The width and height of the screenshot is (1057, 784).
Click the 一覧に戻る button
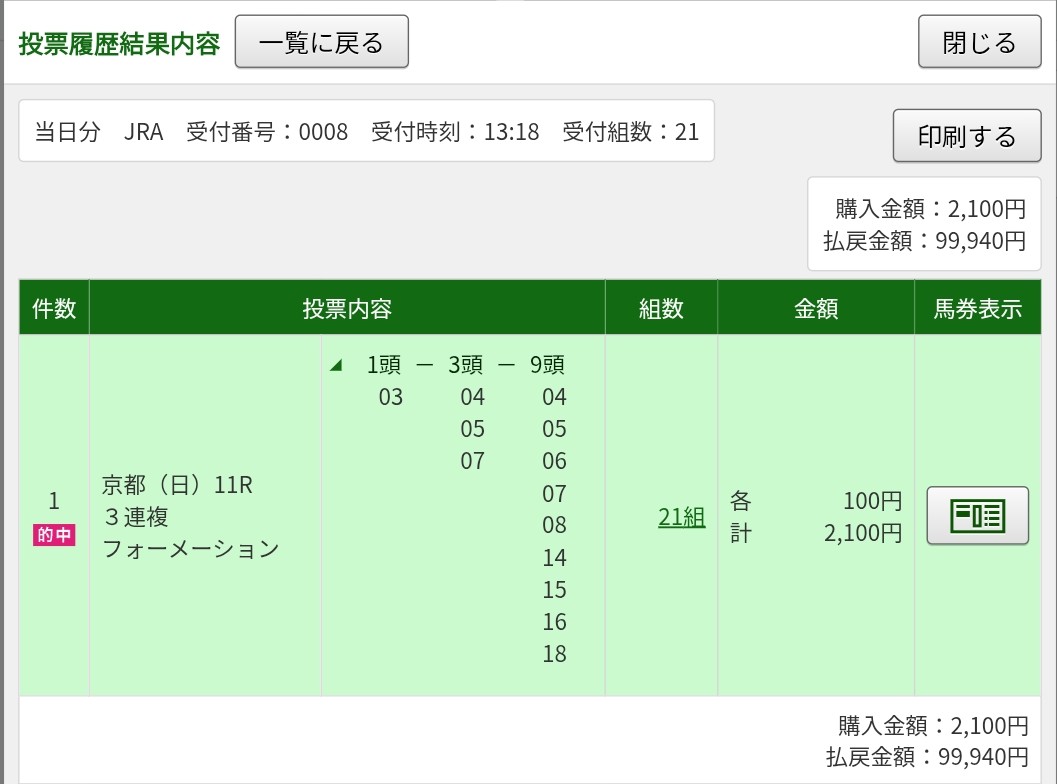click(x=322, y=42)
